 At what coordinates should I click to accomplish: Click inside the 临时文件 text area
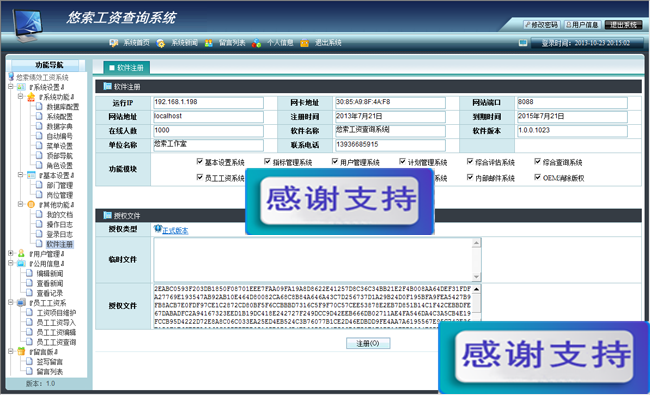click(x=313, y=260)
